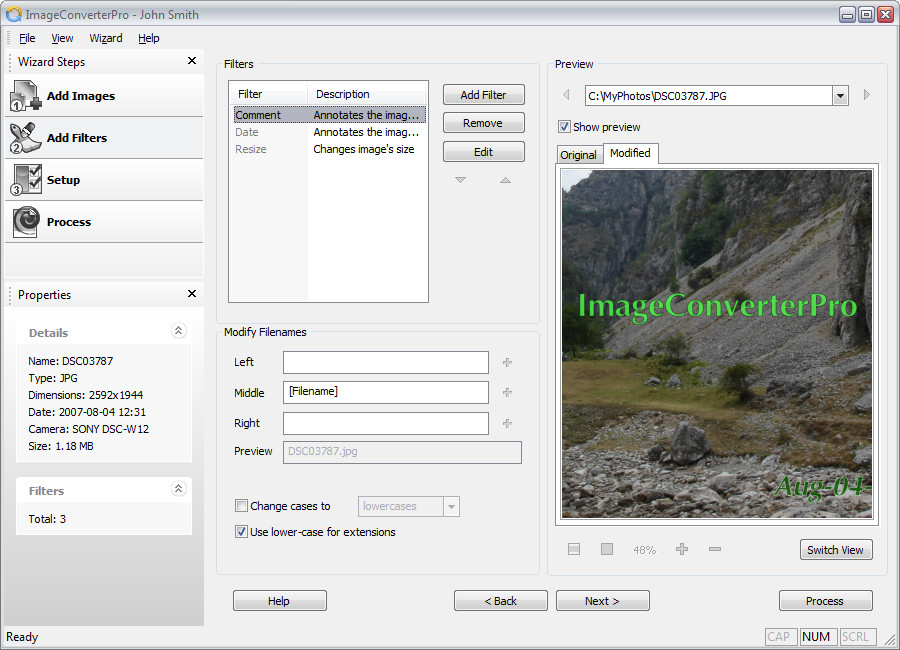Open the File menu
The width and height of the screenshot is (900, 650).
27,38
